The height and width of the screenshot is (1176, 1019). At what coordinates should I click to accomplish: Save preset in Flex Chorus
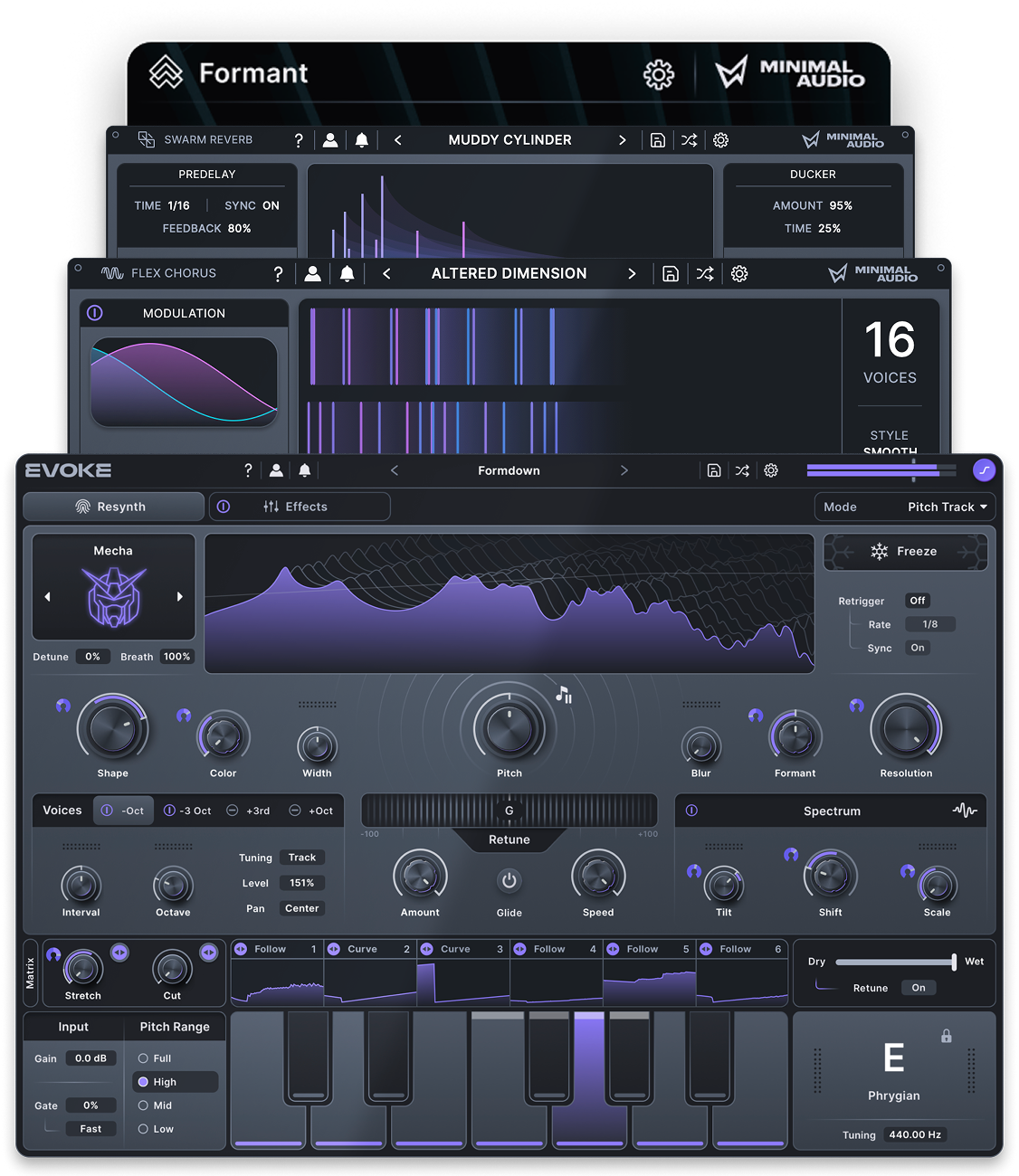(671, 274)
